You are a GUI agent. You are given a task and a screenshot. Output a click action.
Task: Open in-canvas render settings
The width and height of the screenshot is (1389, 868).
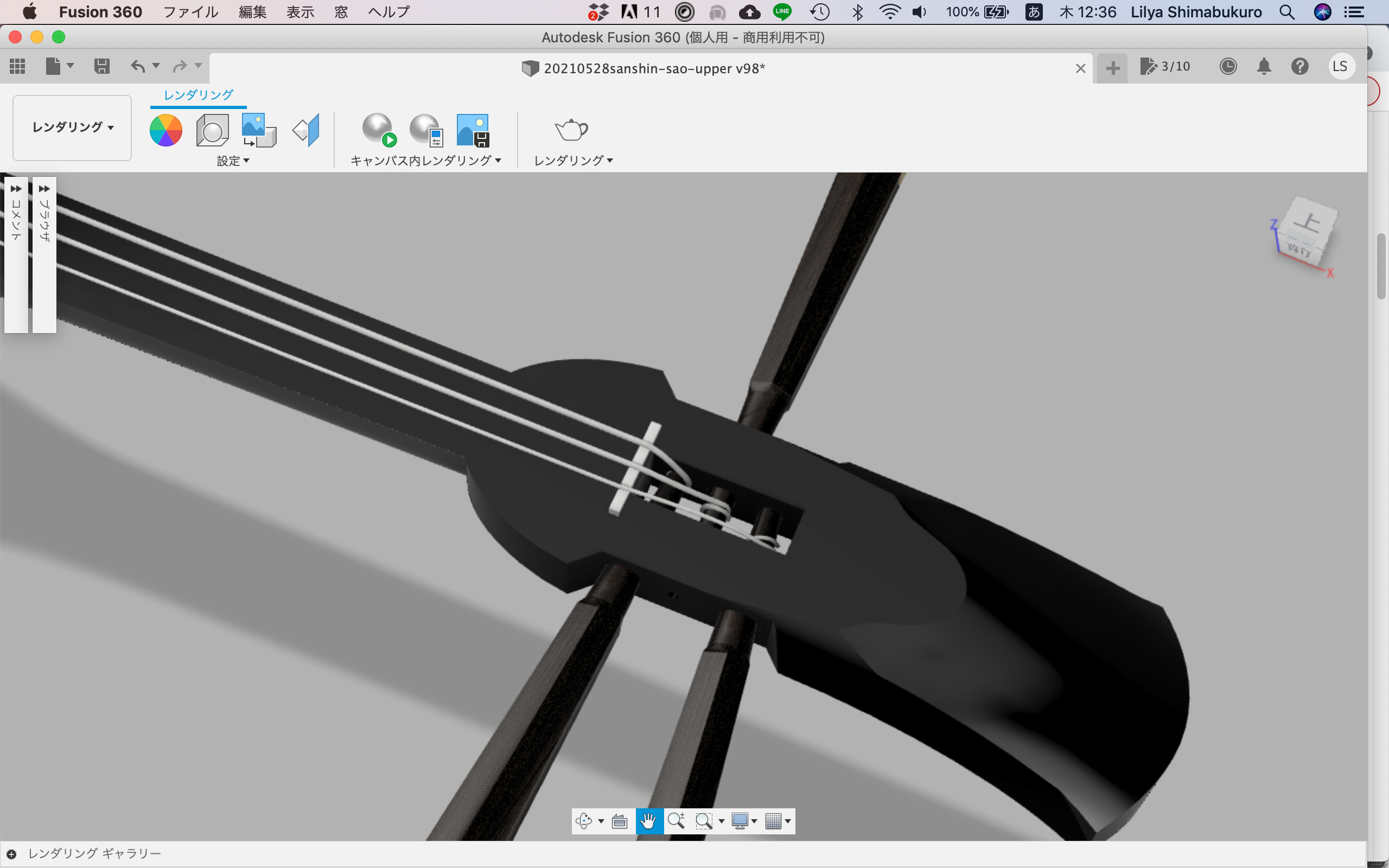click(x=426, y=130)
